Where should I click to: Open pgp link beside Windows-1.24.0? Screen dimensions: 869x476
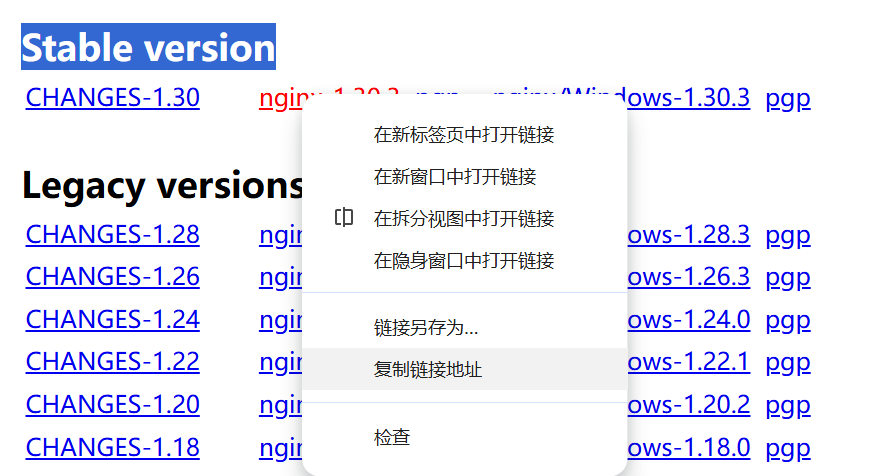(x=788, y=322)
